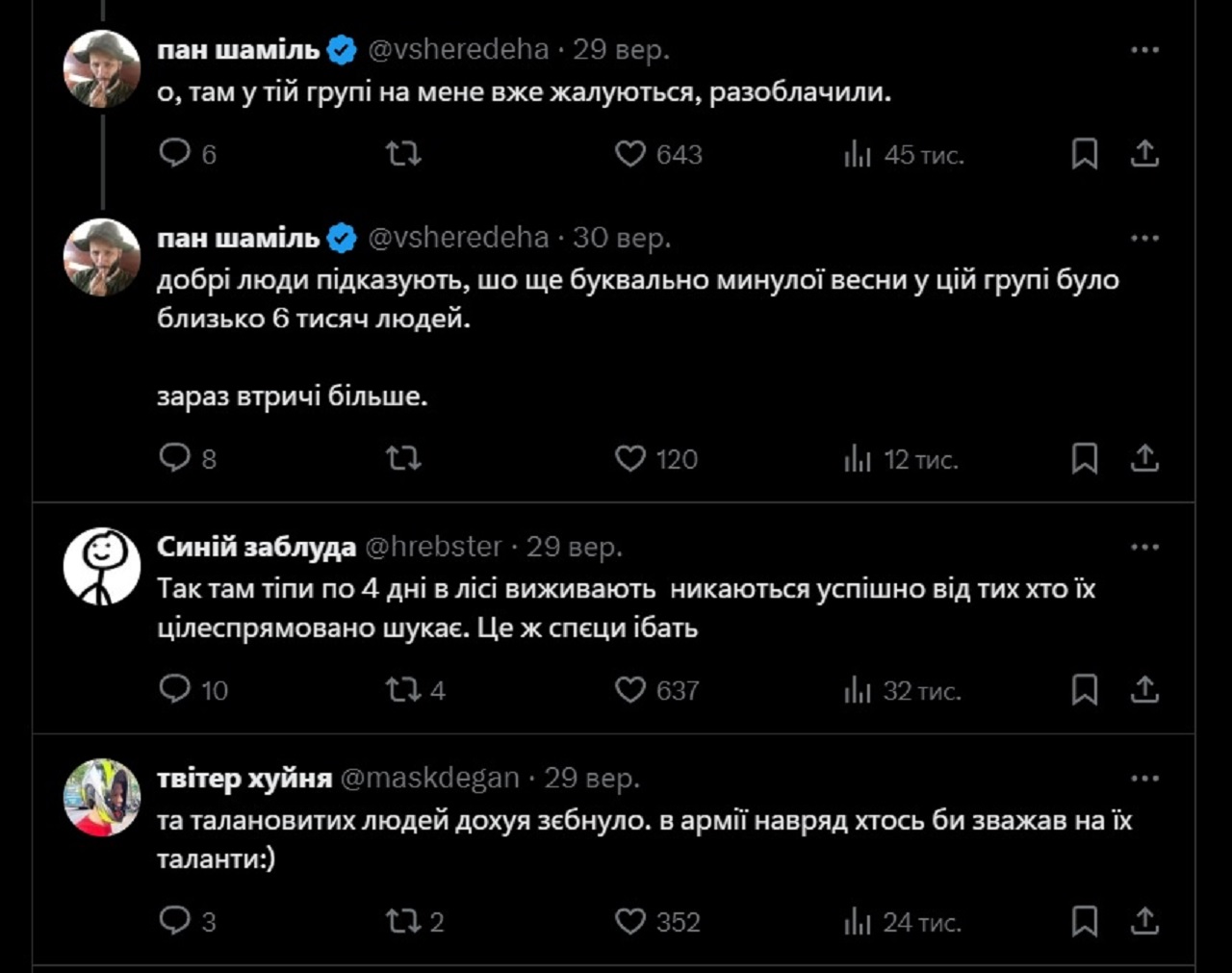Screen dimensions: 1232x973
Task: Click Синій заблуда stick figure avatar
Action: pos(102,566)
